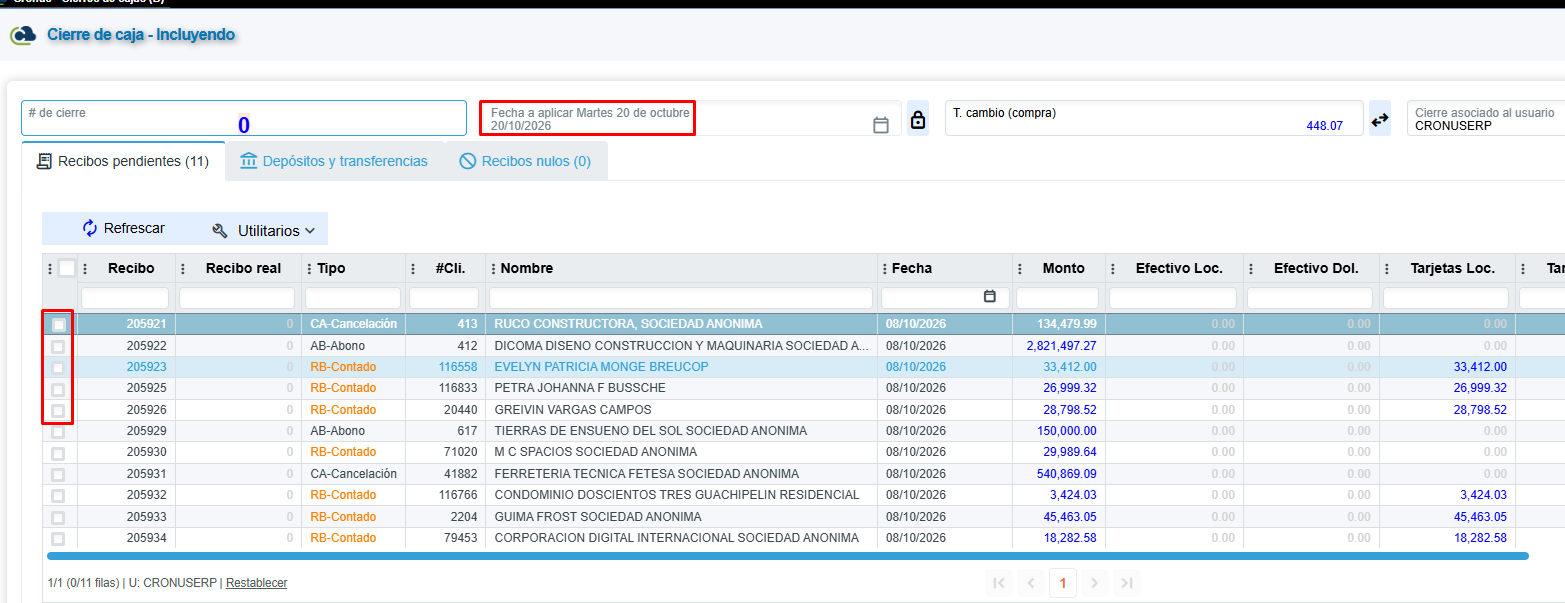Viewport: 1565px width, 603px height.
Task: Click the Tipo column filter box
Action: click(x=353, y=298)
